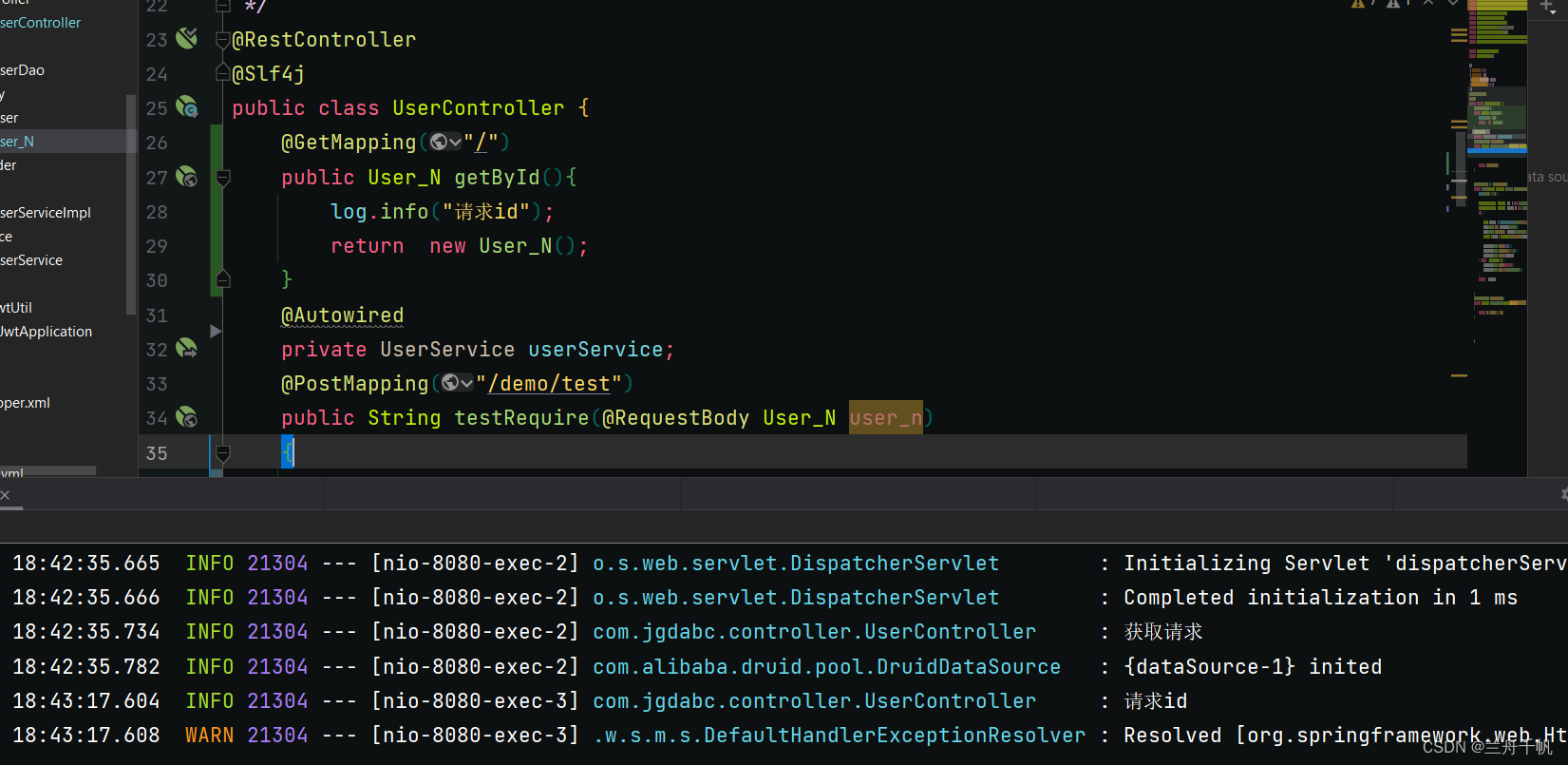This screenshot has height=765, width=1568.
Task: Click 'Completed initialization in 1 ms' message
Action: (1320, 598)
